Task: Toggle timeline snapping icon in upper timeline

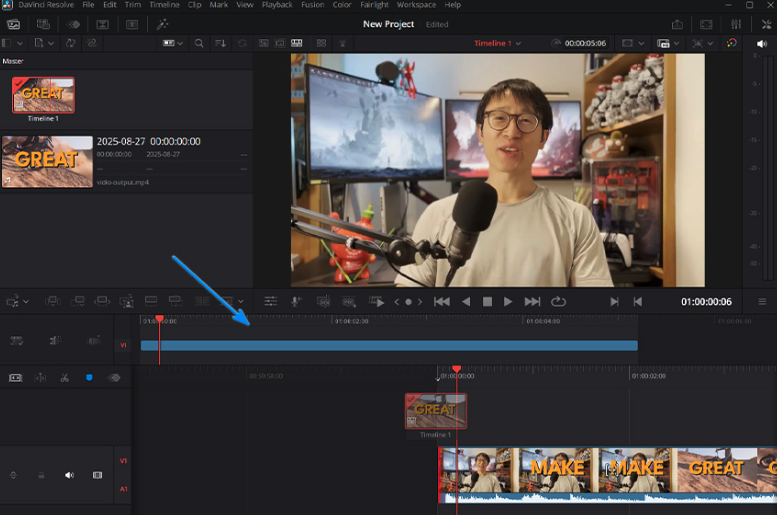Action: 55,341
